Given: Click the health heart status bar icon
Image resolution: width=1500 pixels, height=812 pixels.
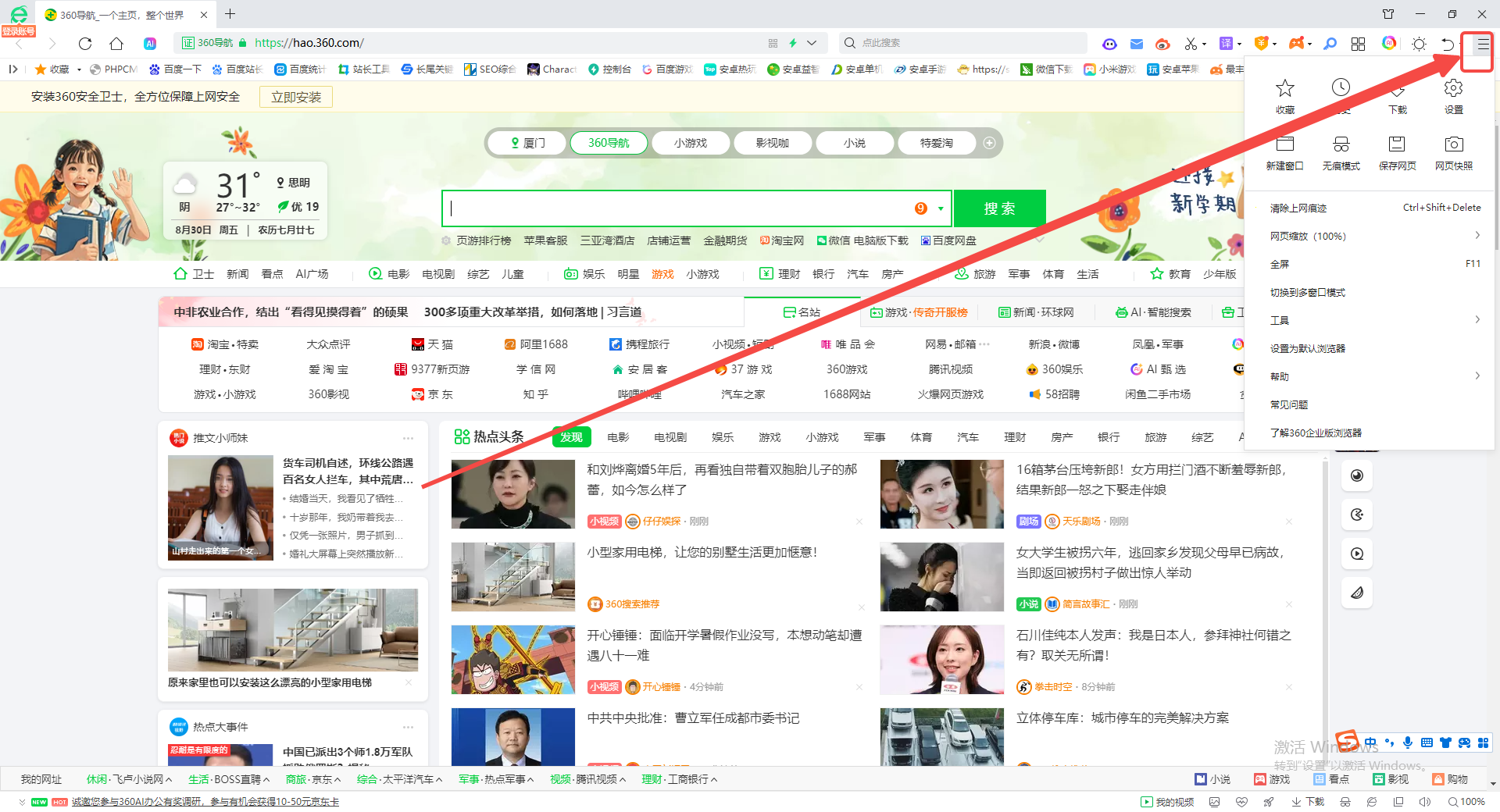Looking at the screenshot, I should point(1242,802).
